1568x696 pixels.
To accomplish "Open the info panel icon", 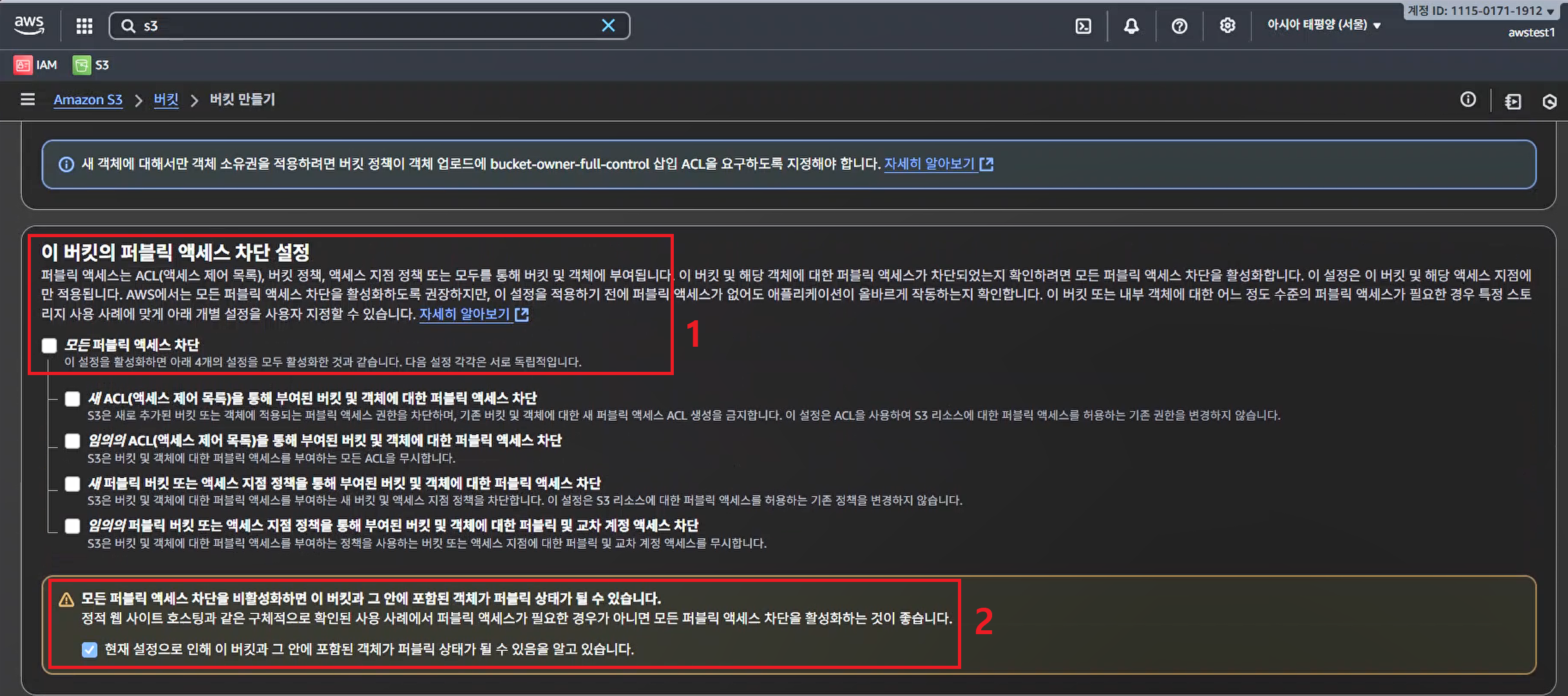I will [1468, 99].
